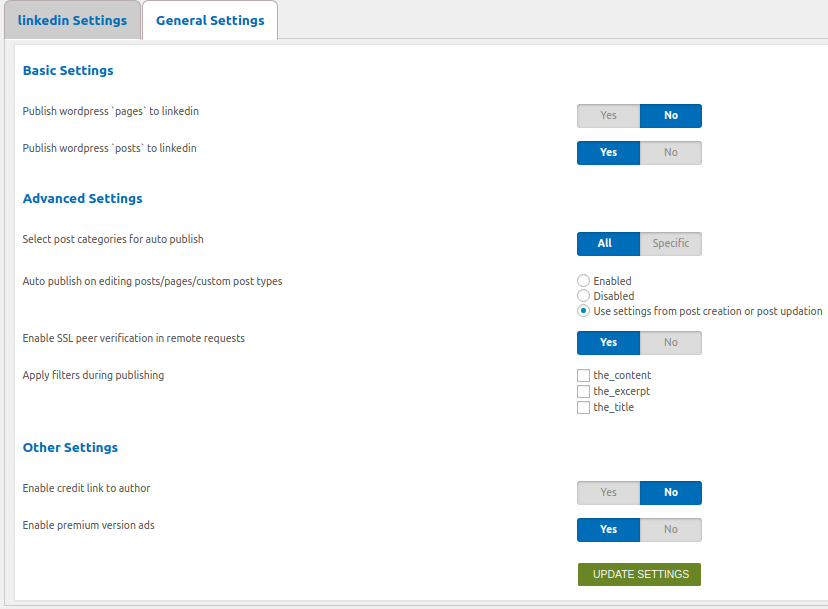Disable publishing wordpress posts to linkedin
The width and height of the screenshot is (828, 609).
click(x=670, y=152)
